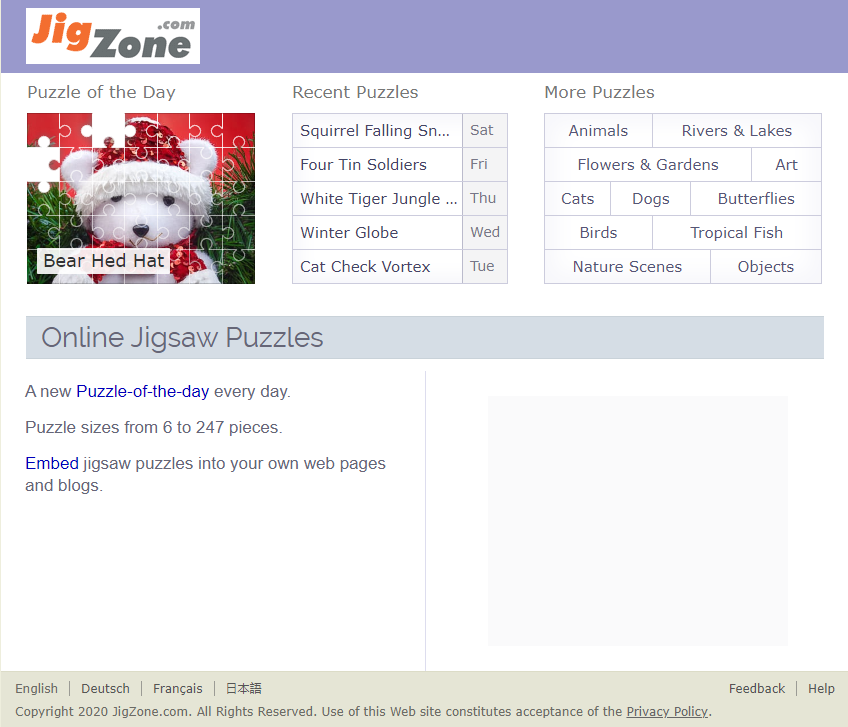
Task: Click the Puzzle-of-the-day text link
Action: pyautogui.click(x=142, y=391)
